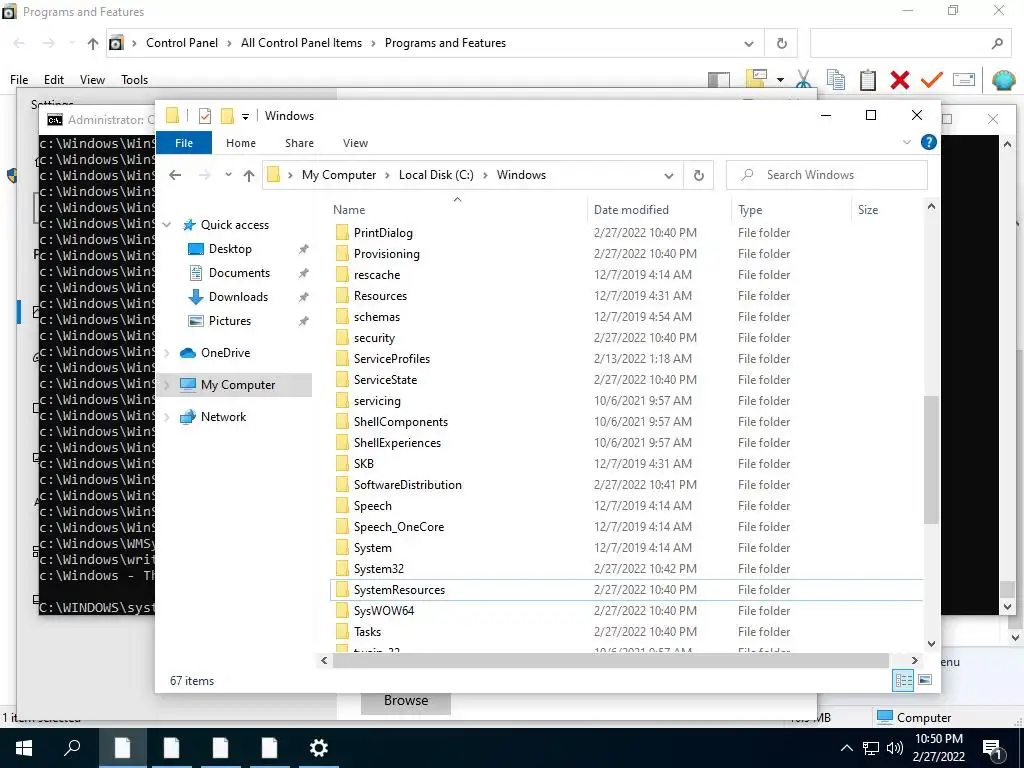
Task: Switch to the Share ribbon tab
Action: (299, 143)
